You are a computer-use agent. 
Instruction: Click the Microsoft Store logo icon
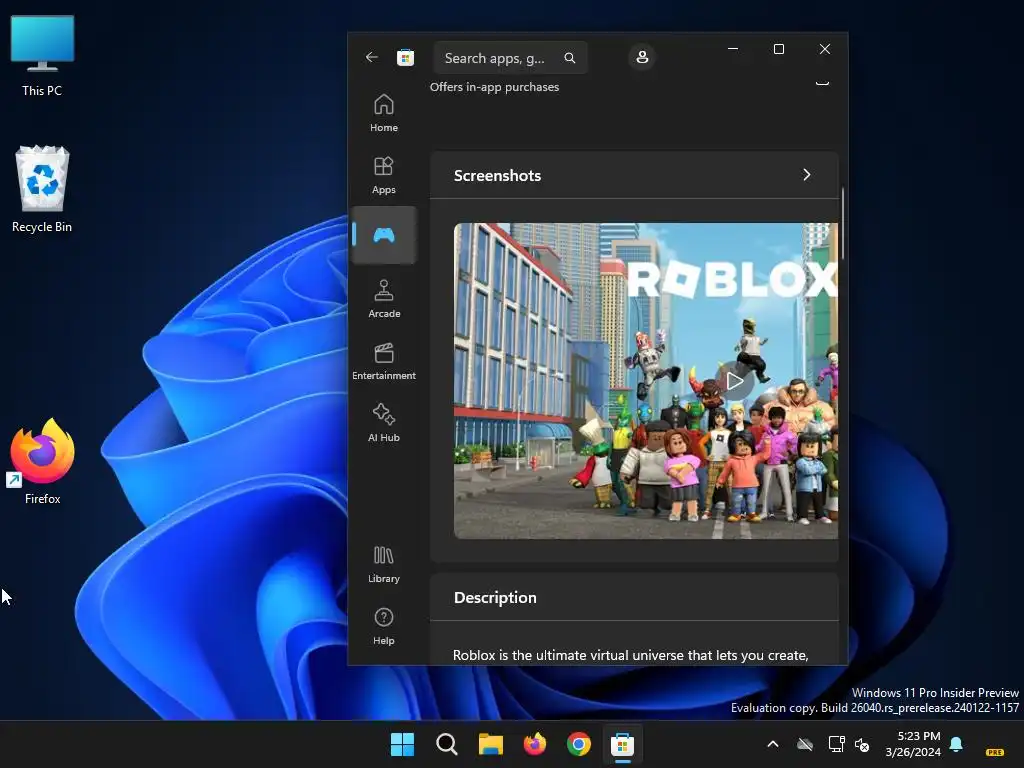[x=406, y=57]
